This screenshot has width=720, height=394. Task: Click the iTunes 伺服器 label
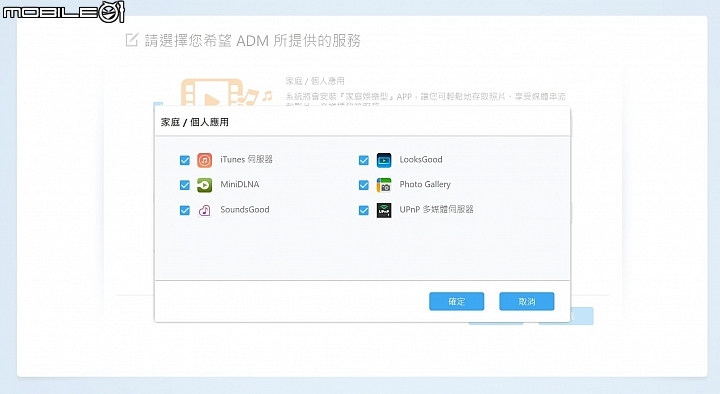(246, 159)
